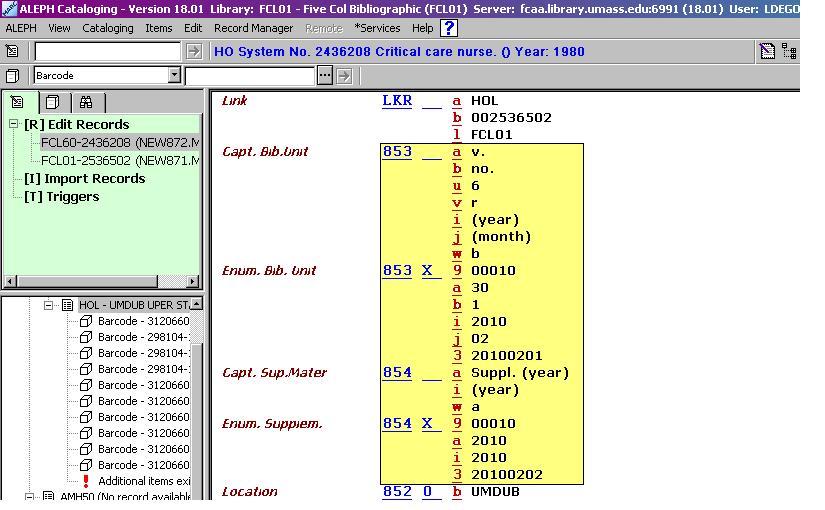Collapse the AMH50 tree node
The width and height of the screenshot is (825, 510).
point(31,497)
